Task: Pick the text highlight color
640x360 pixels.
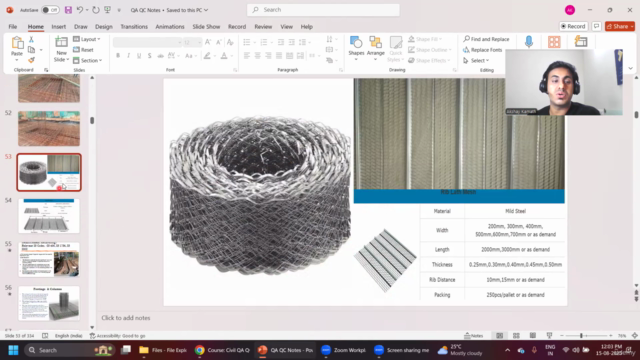Action: click(x=207, y=56)
